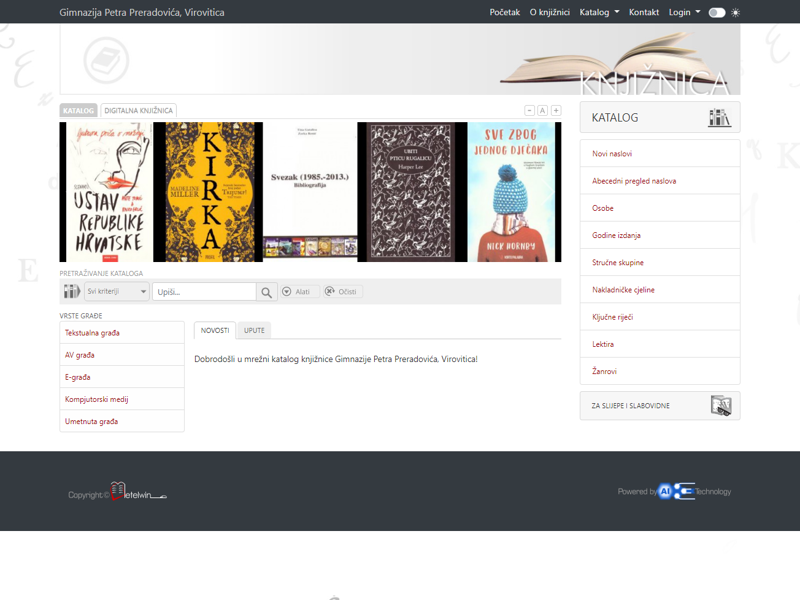Open the Kontakt page

click(643, 12)
